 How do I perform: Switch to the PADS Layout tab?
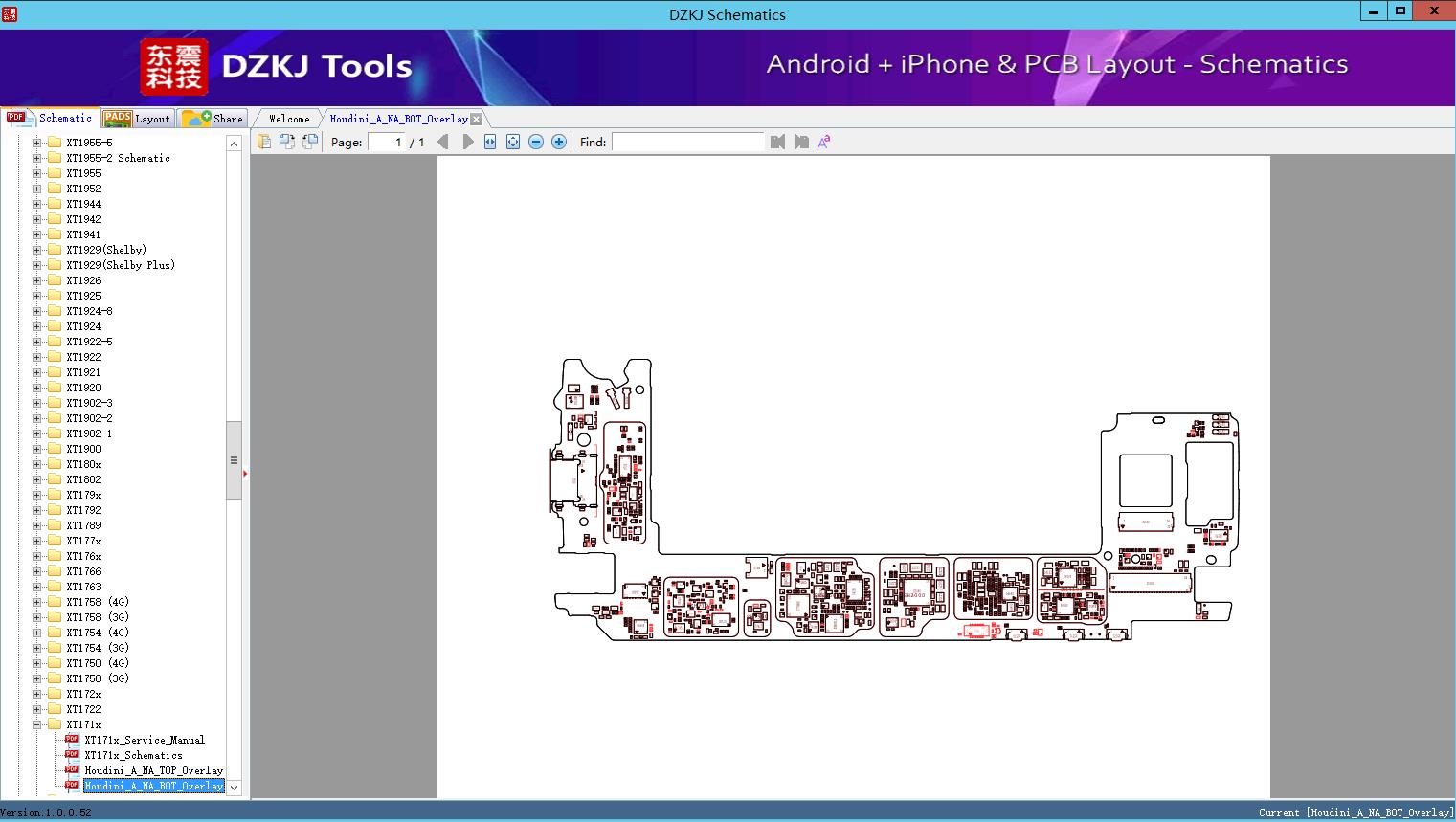(x=137, y=119)
